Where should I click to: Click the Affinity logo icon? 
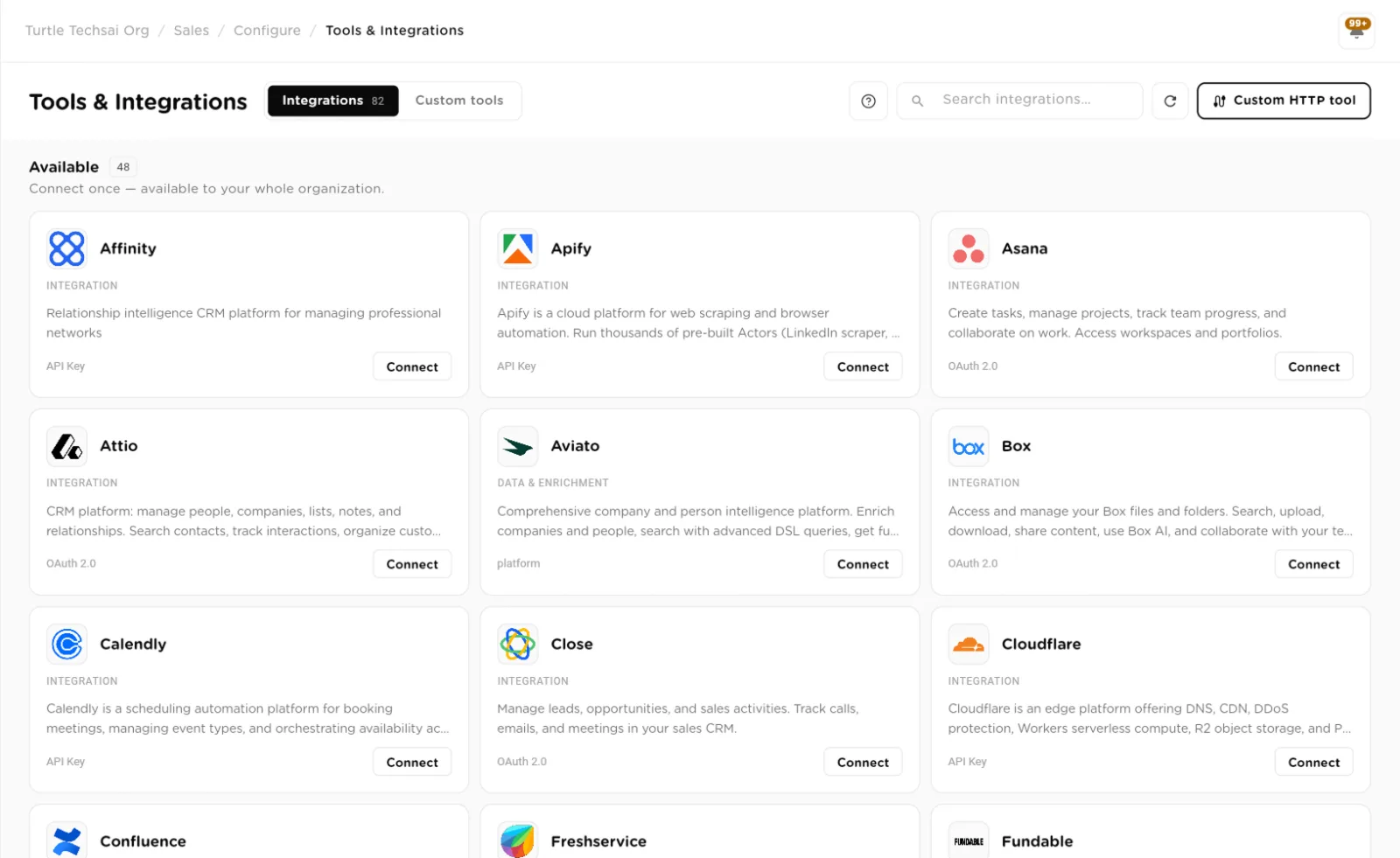(x=66, y=248)
